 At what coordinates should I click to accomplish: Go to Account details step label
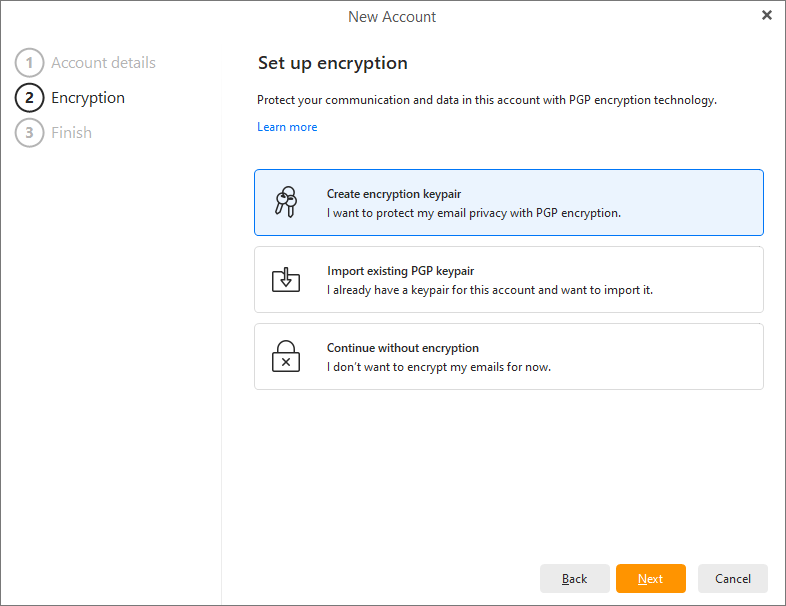pyautogui.click(x=103, y=63)
